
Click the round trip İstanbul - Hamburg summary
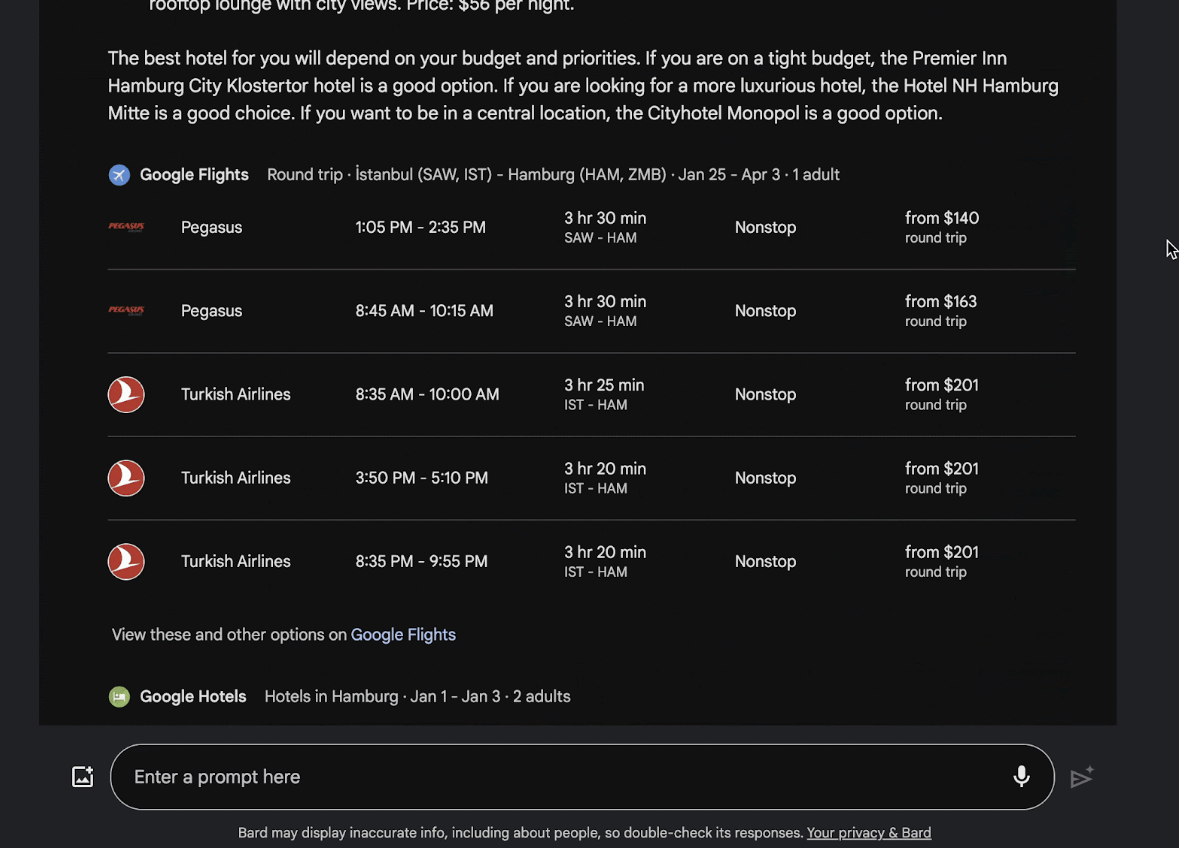click(553, 174)
